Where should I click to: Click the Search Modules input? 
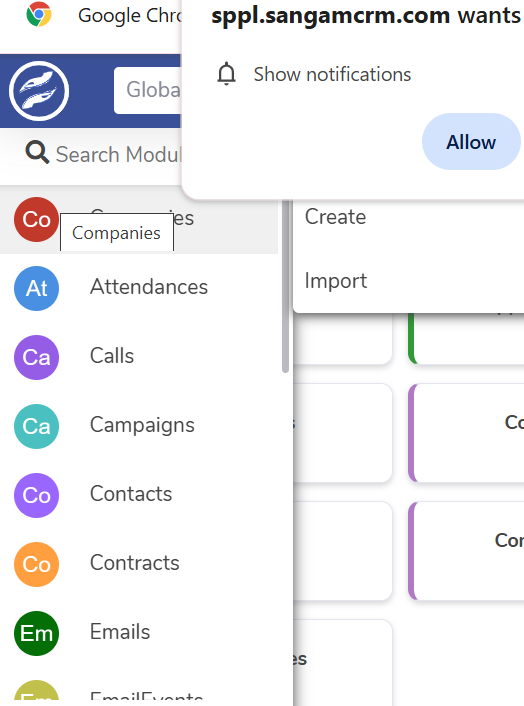tap(118, 154)
